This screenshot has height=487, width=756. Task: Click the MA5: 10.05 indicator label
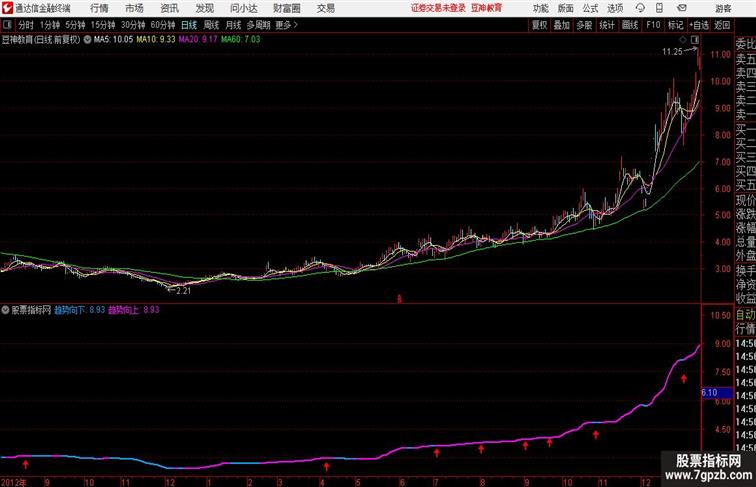pyautogui.click(x=113, y=40)
